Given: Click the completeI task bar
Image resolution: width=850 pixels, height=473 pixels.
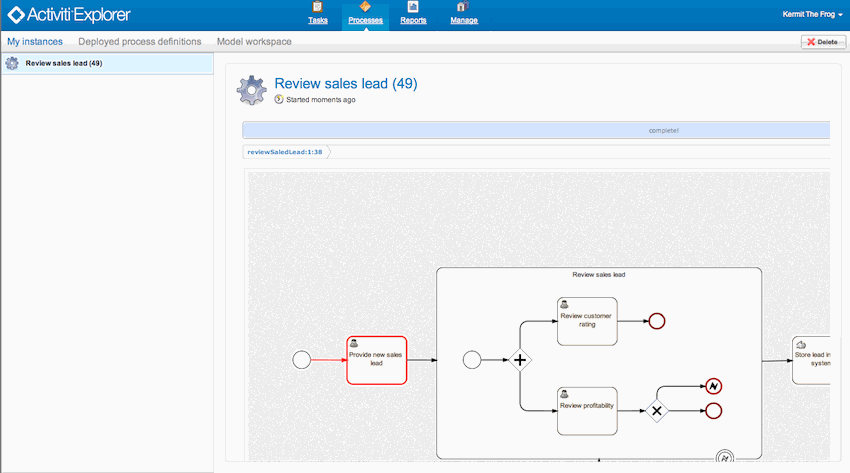Looking at the screenshot, I should tap(536, 130).
